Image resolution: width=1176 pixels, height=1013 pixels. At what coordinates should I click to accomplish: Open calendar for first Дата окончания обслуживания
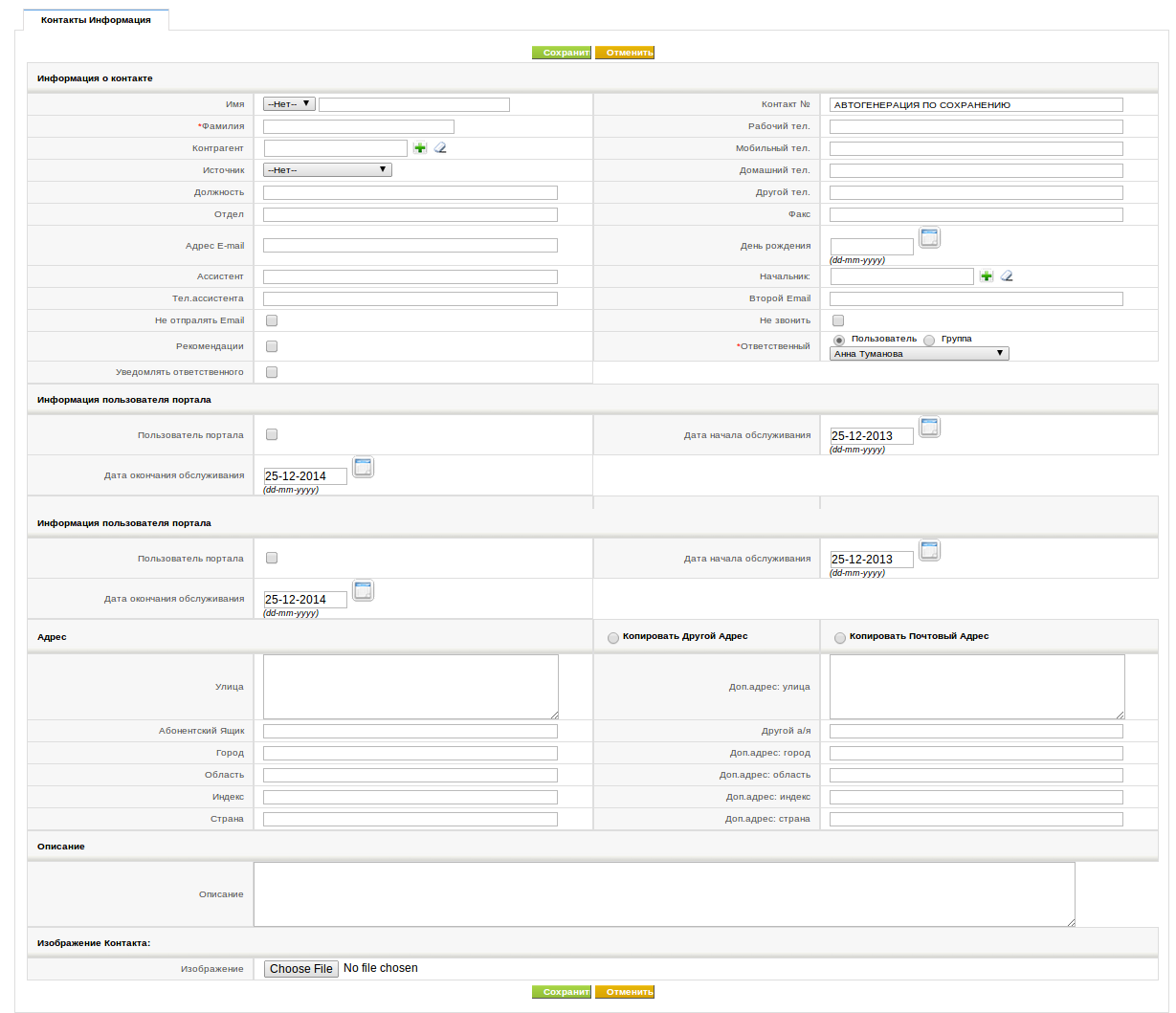click(x=363, y=468)
